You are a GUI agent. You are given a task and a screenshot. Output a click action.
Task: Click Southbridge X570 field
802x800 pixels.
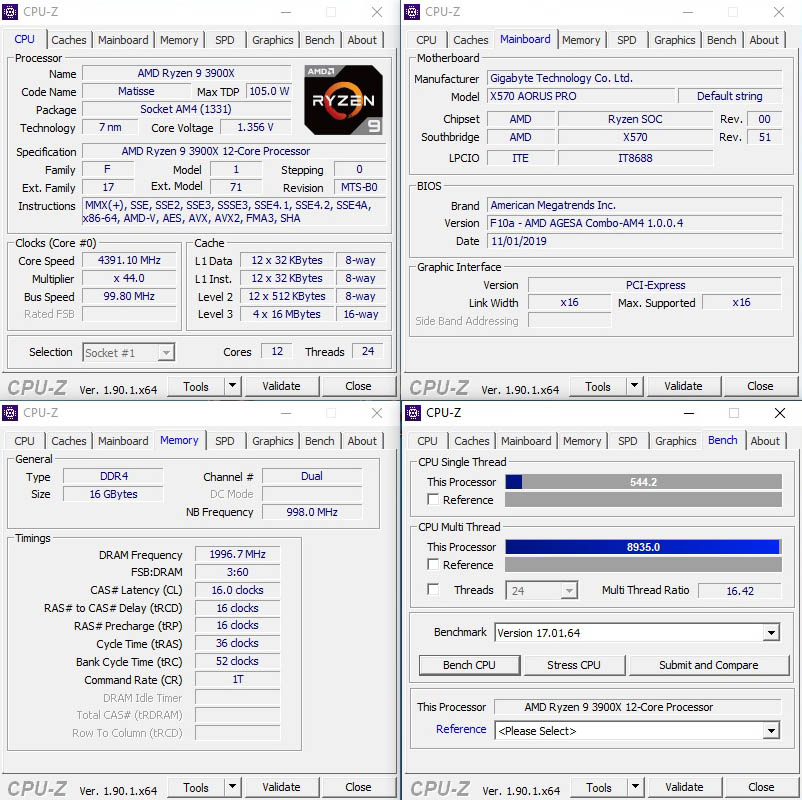[635, 137]
